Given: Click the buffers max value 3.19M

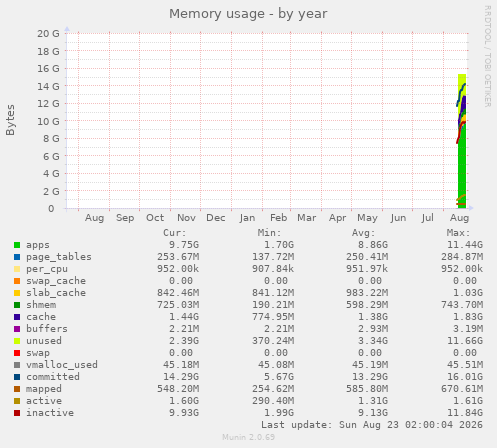Looking at the screenshot, I should point(468,329).
